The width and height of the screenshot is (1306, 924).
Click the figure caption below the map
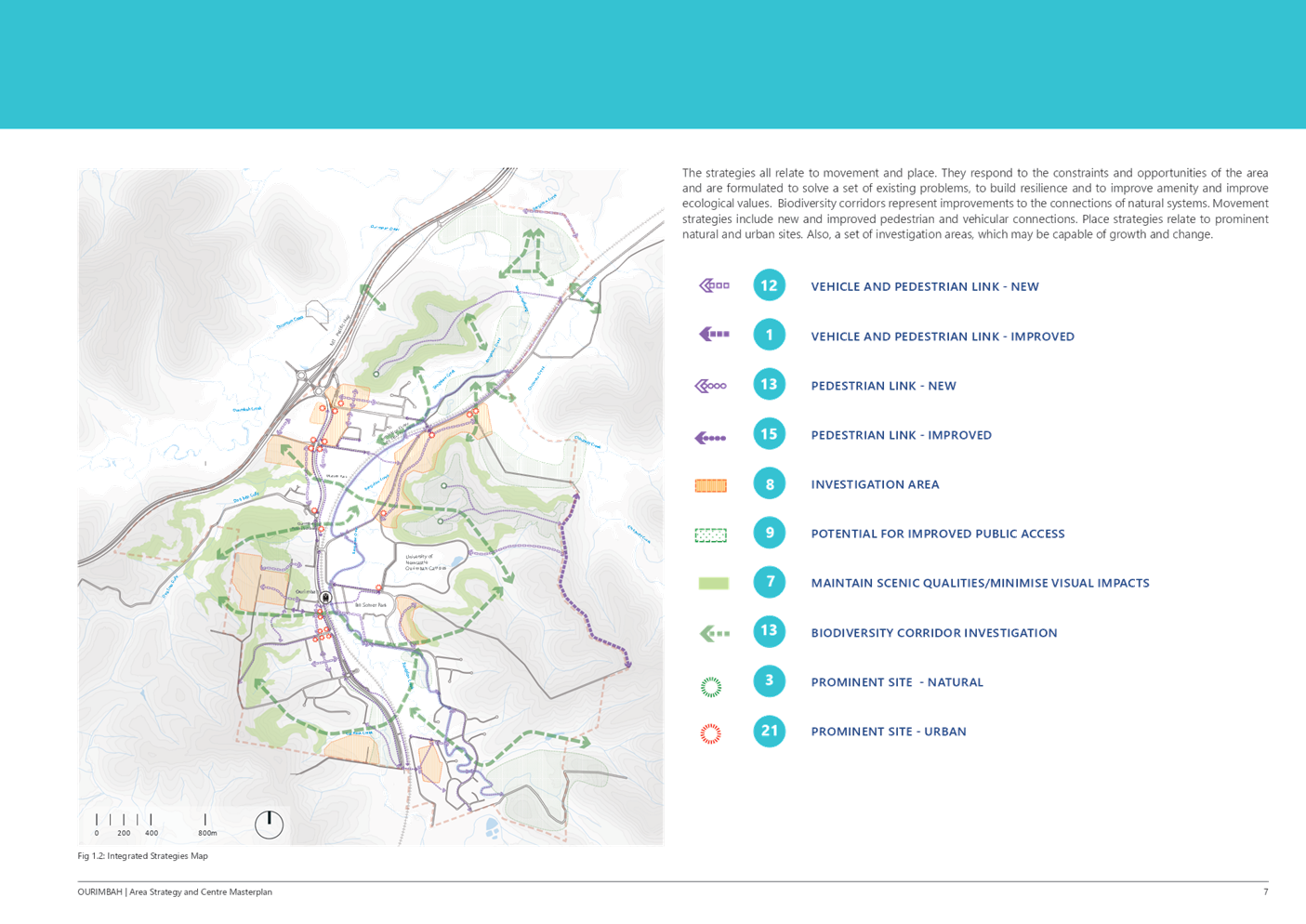point(142,856)
